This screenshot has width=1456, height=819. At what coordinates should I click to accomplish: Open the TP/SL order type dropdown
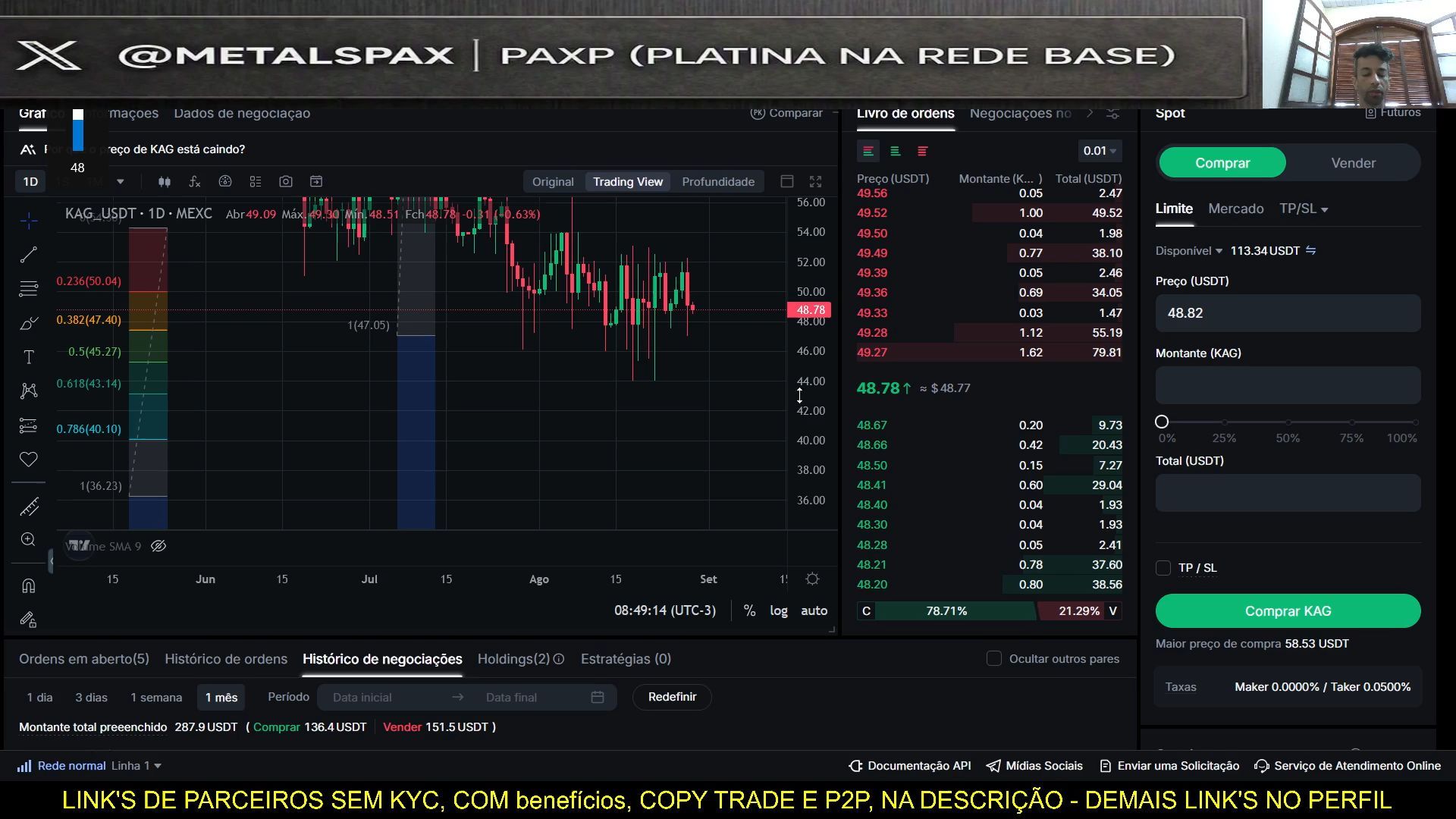tap(1304, 209)
